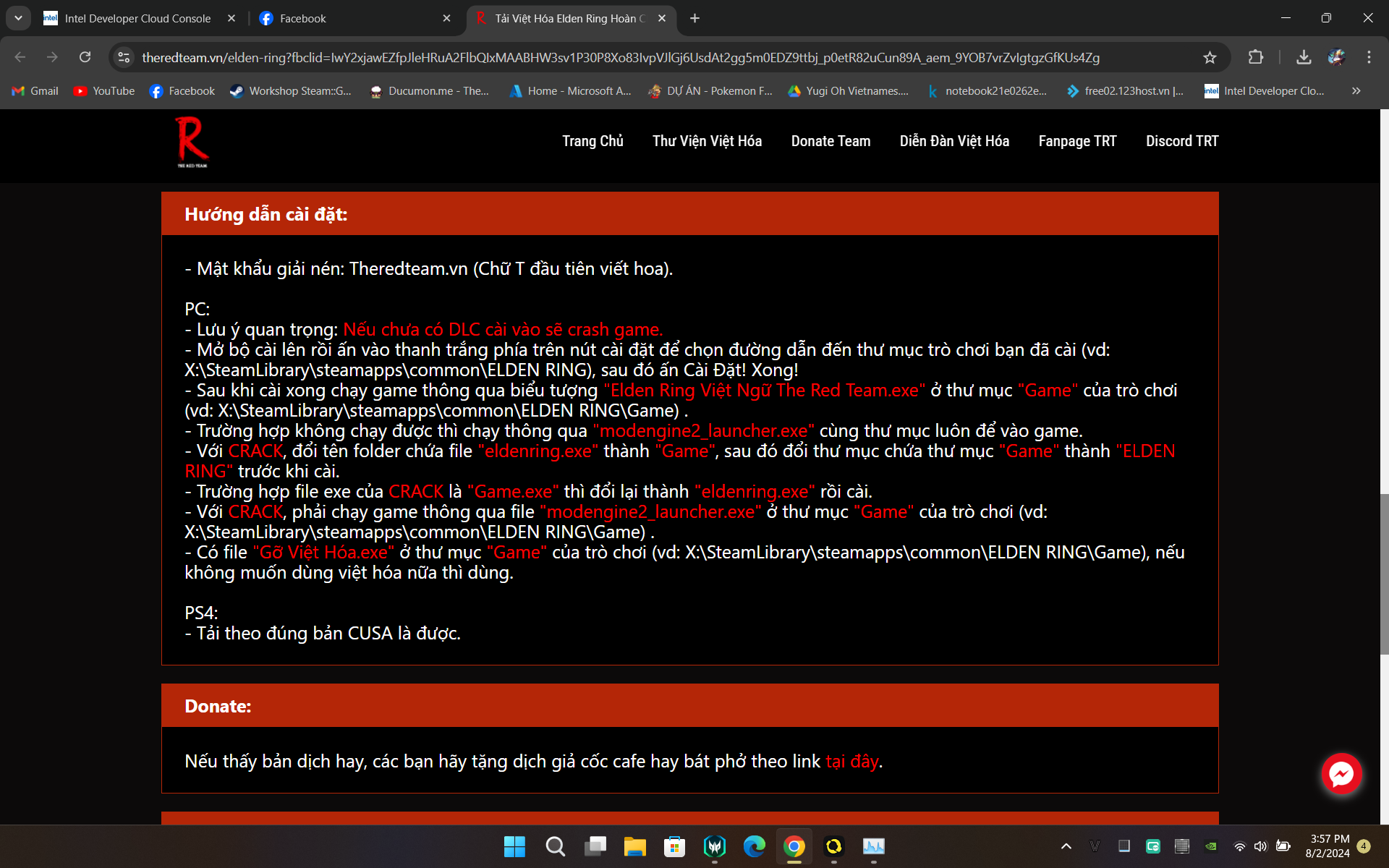The height and width of the screenshot is (868, 1389).
Task: Open the monitoring graph app on taskbar
Action: (x=874, y=846)
